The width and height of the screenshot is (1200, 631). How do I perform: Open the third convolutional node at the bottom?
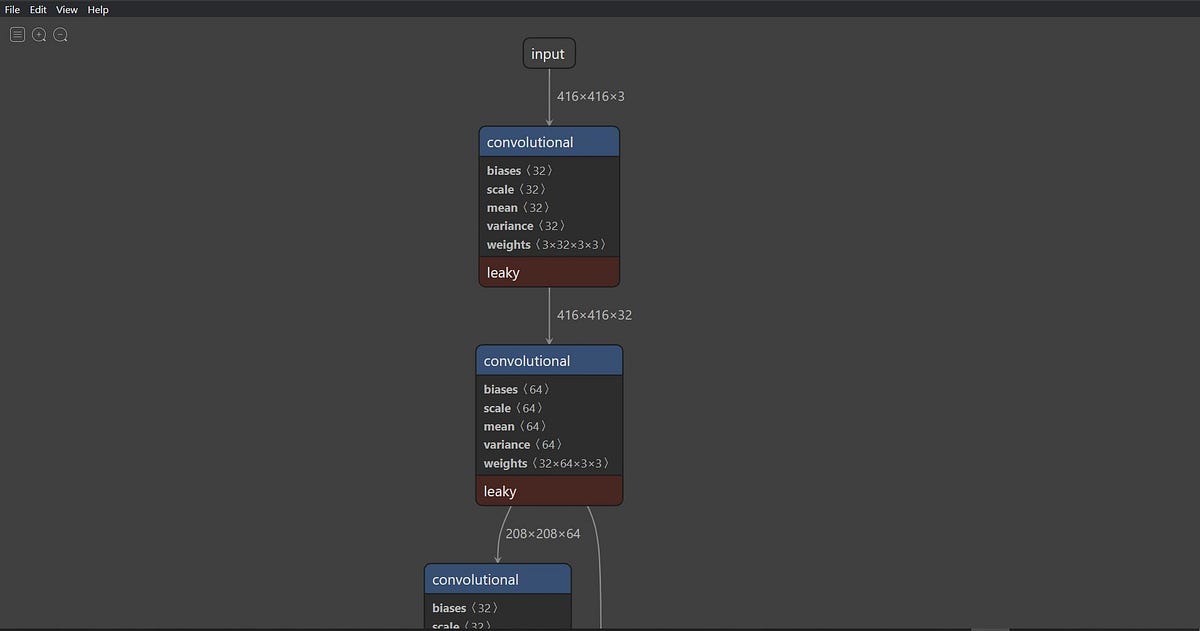(497, 579)
